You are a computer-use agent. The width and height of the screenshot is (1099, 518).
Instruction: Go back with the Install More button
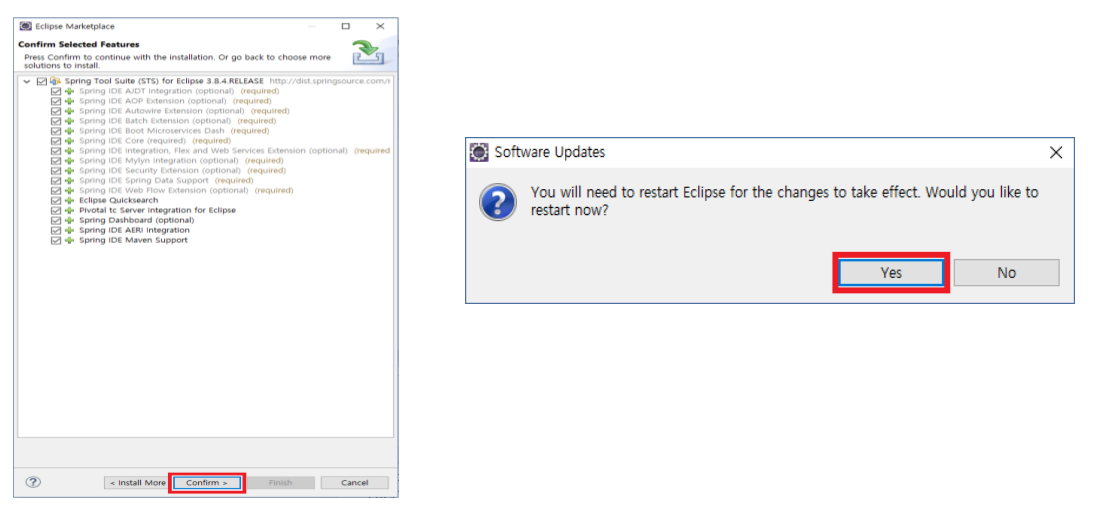pyautogui.click(x=136, y=483)
